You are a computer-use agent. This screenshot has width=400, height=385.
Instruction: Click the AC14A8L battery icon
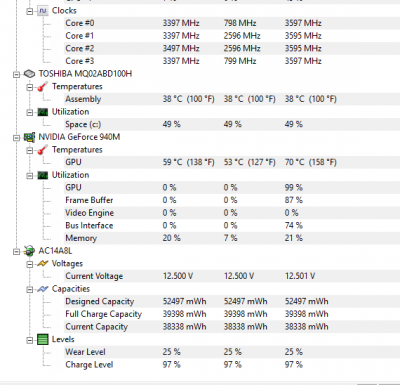[29, 251]
